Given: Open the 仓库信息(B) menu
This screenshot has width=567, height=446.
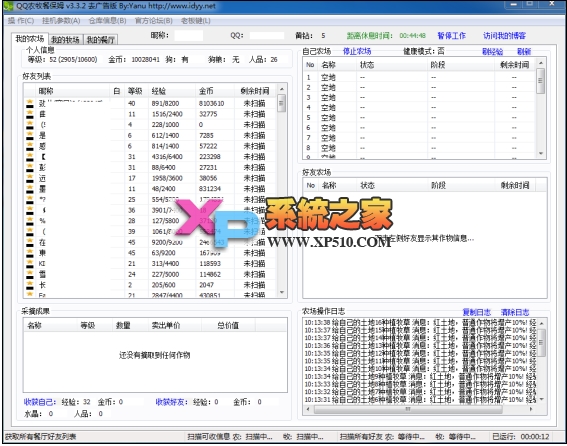Looking at the screenshot, I should point(107,21).
